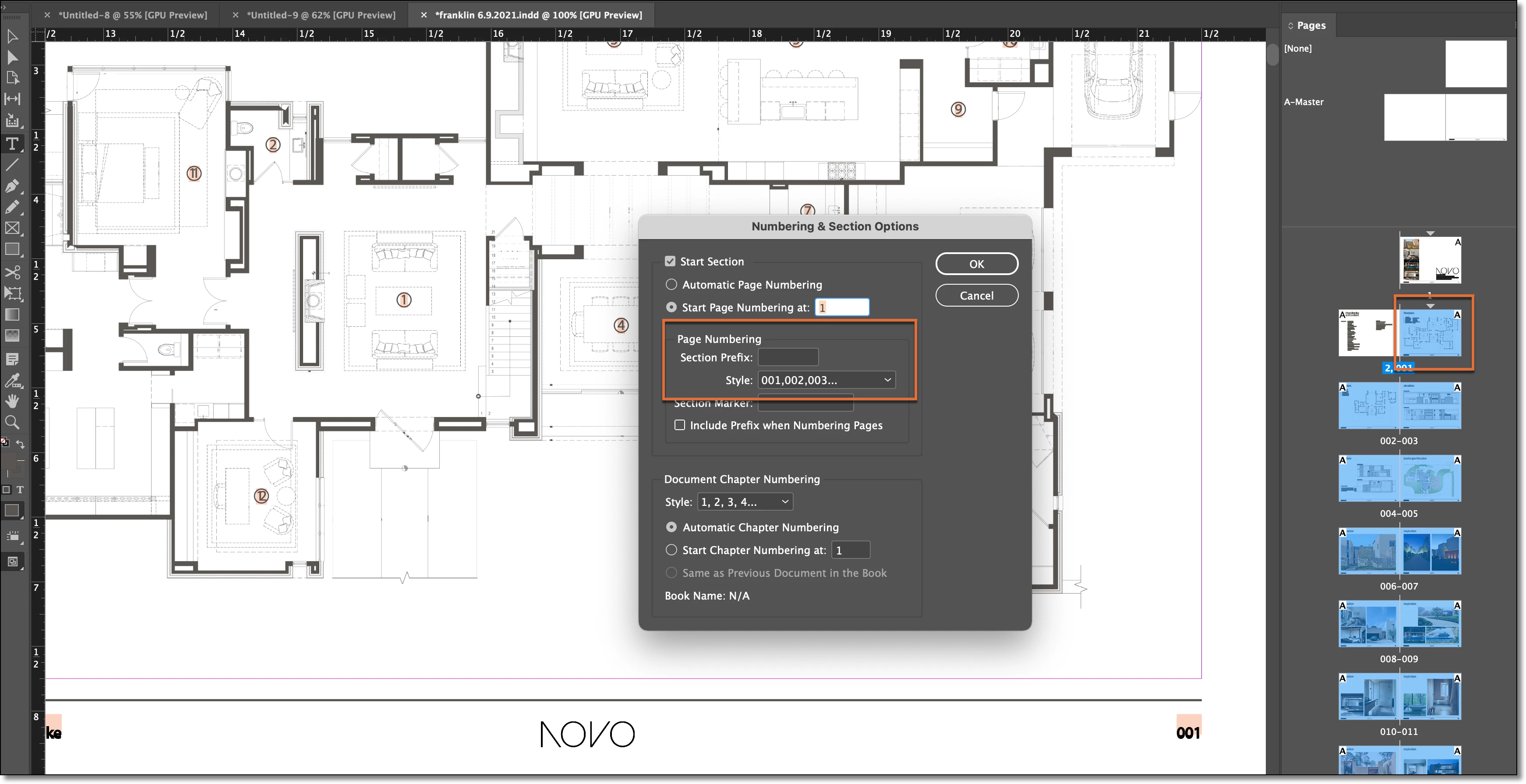Select the Eyedropper tool
This screenshot has width=1526, height=784.
click(x=12, y=380)
